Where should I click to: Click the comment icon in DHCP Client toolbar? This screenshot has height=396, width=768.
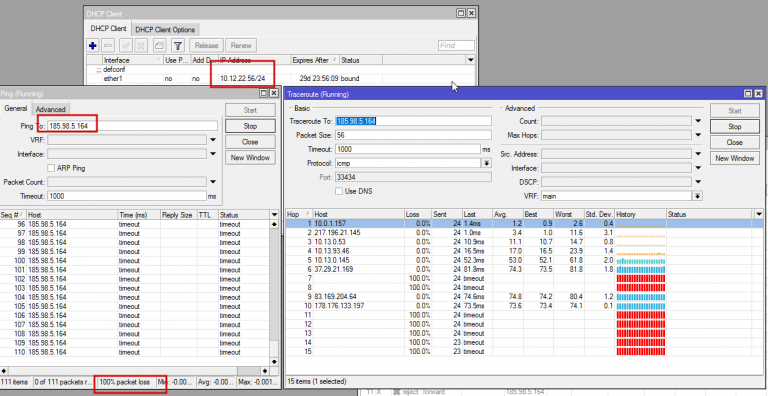click(x=159, y=46)
